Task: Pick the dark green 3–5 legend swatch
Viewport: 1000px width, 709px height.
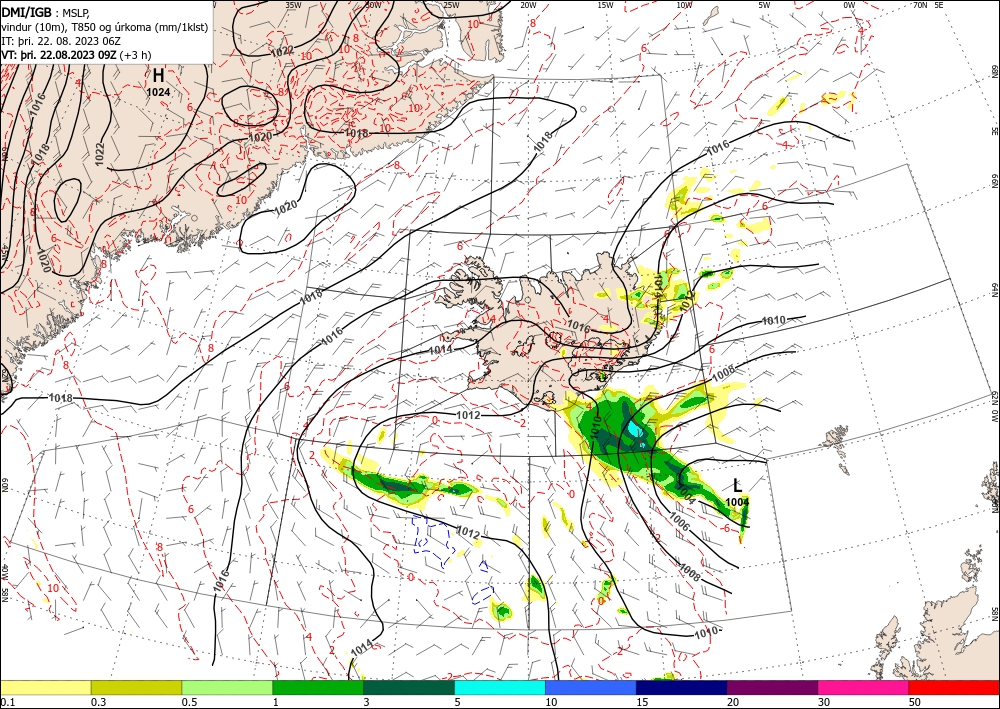Action: point(409,688)
